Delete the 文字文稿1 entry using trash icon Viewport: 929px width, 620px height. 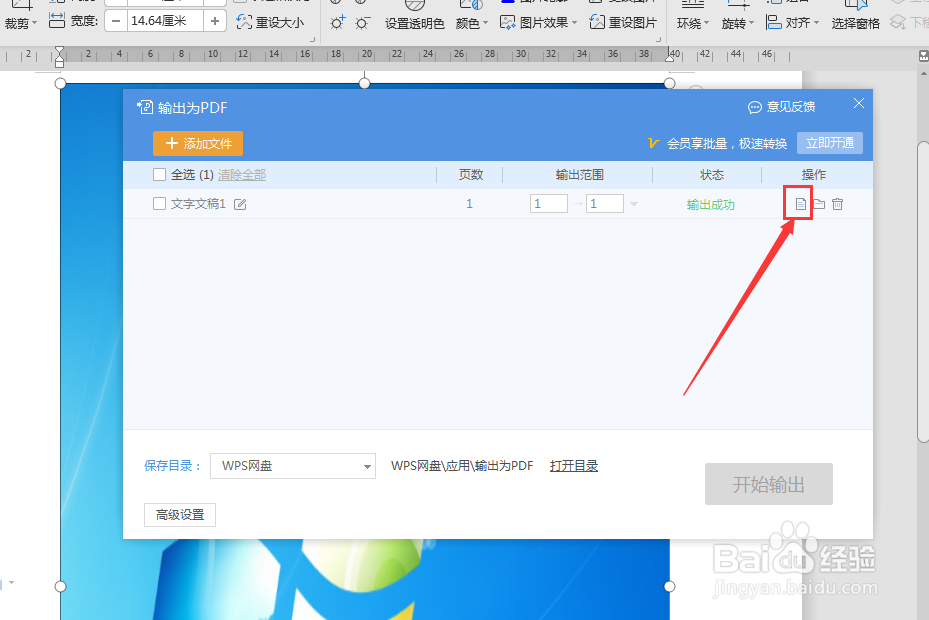pyautogui.click(x=838, y=203)
